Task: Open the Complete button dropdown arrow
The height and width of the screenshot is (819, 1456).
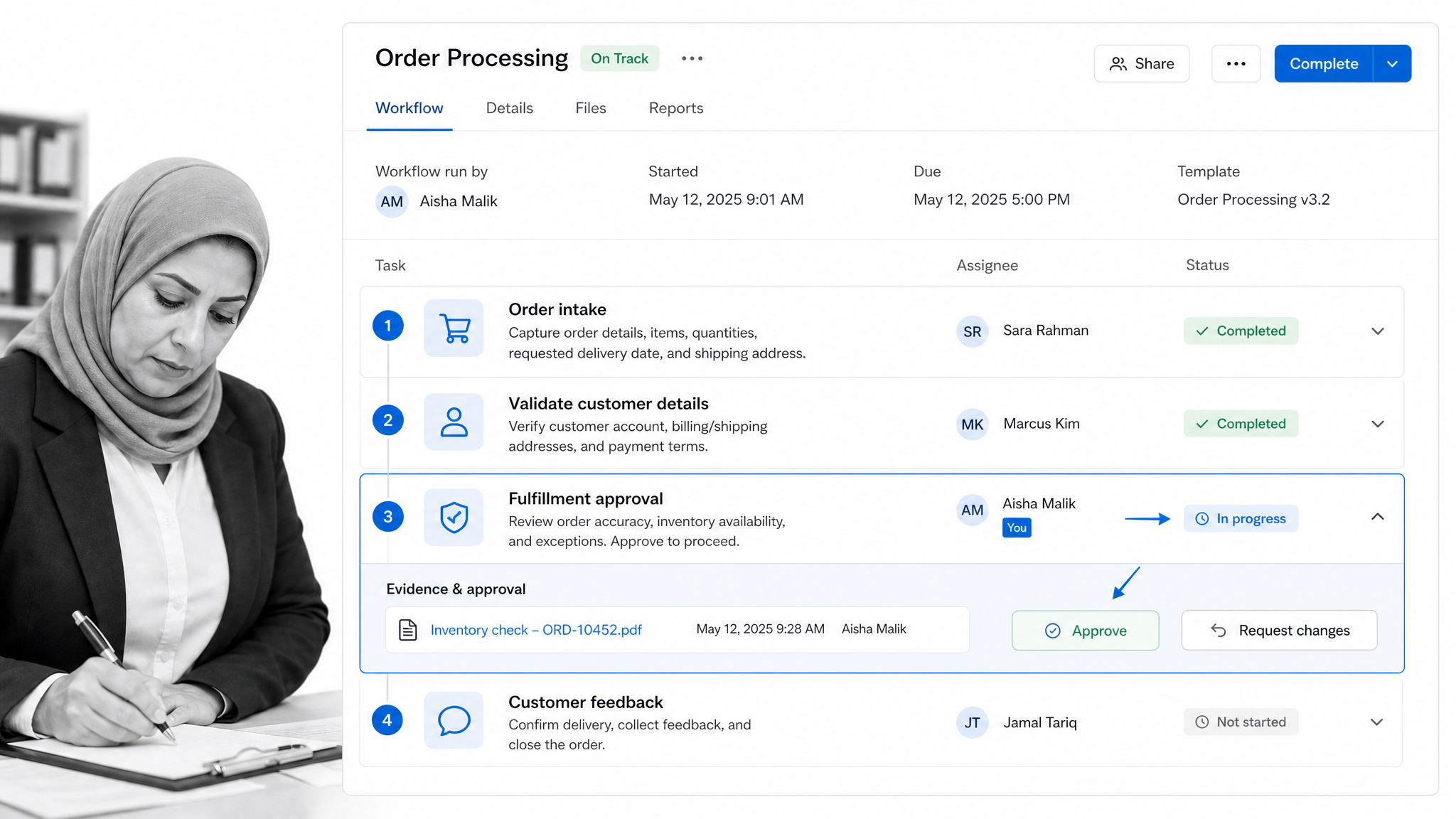Action: pyautogui.click(x=1392, y=64)
